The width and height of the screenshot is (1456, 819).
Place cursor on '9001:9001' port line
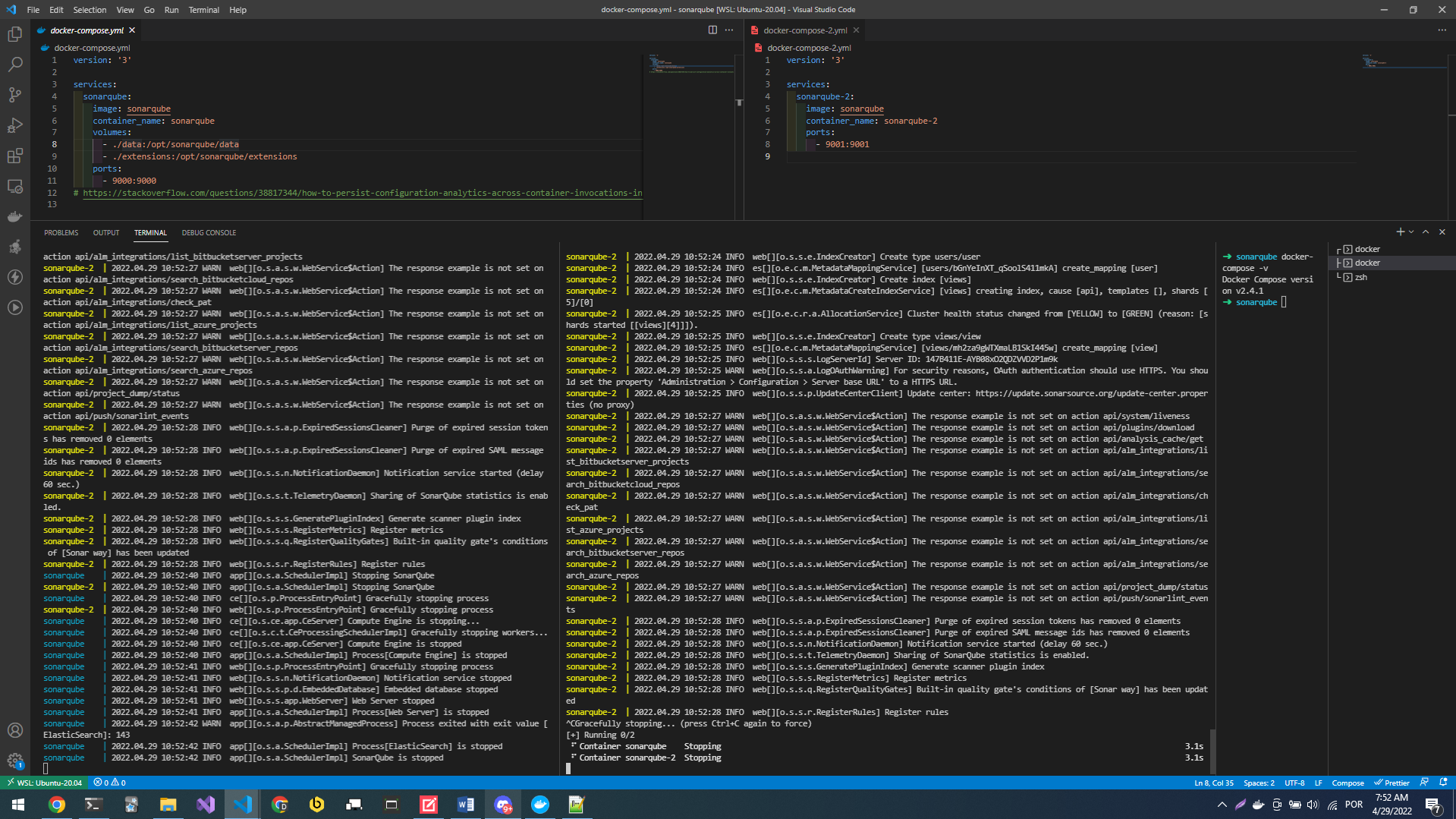pos(847,144)
